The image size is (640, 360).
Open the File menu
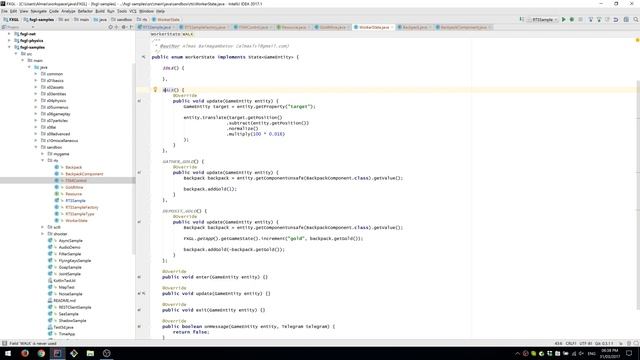pos(4,11)
